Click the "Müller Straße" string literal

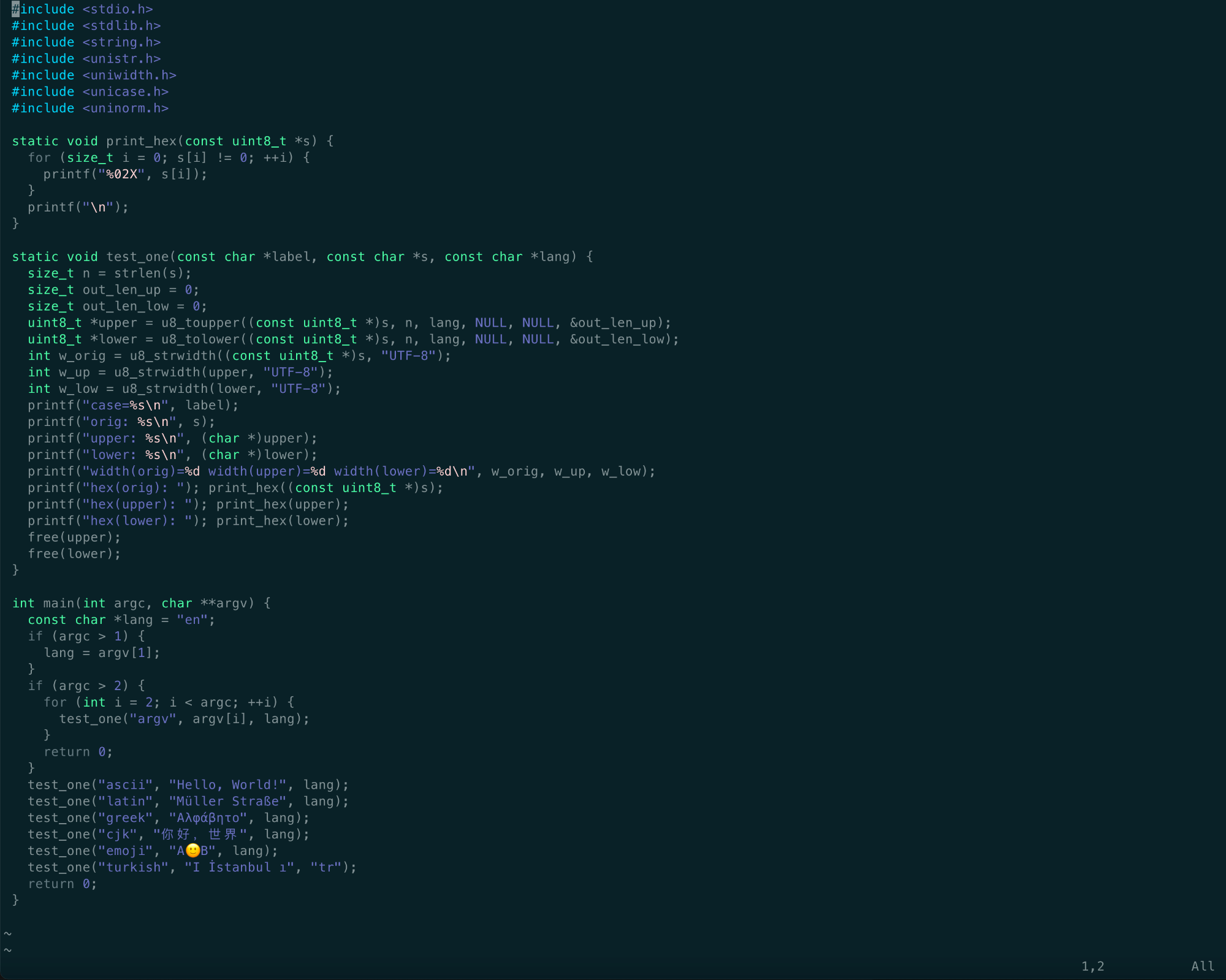(227, 802)
